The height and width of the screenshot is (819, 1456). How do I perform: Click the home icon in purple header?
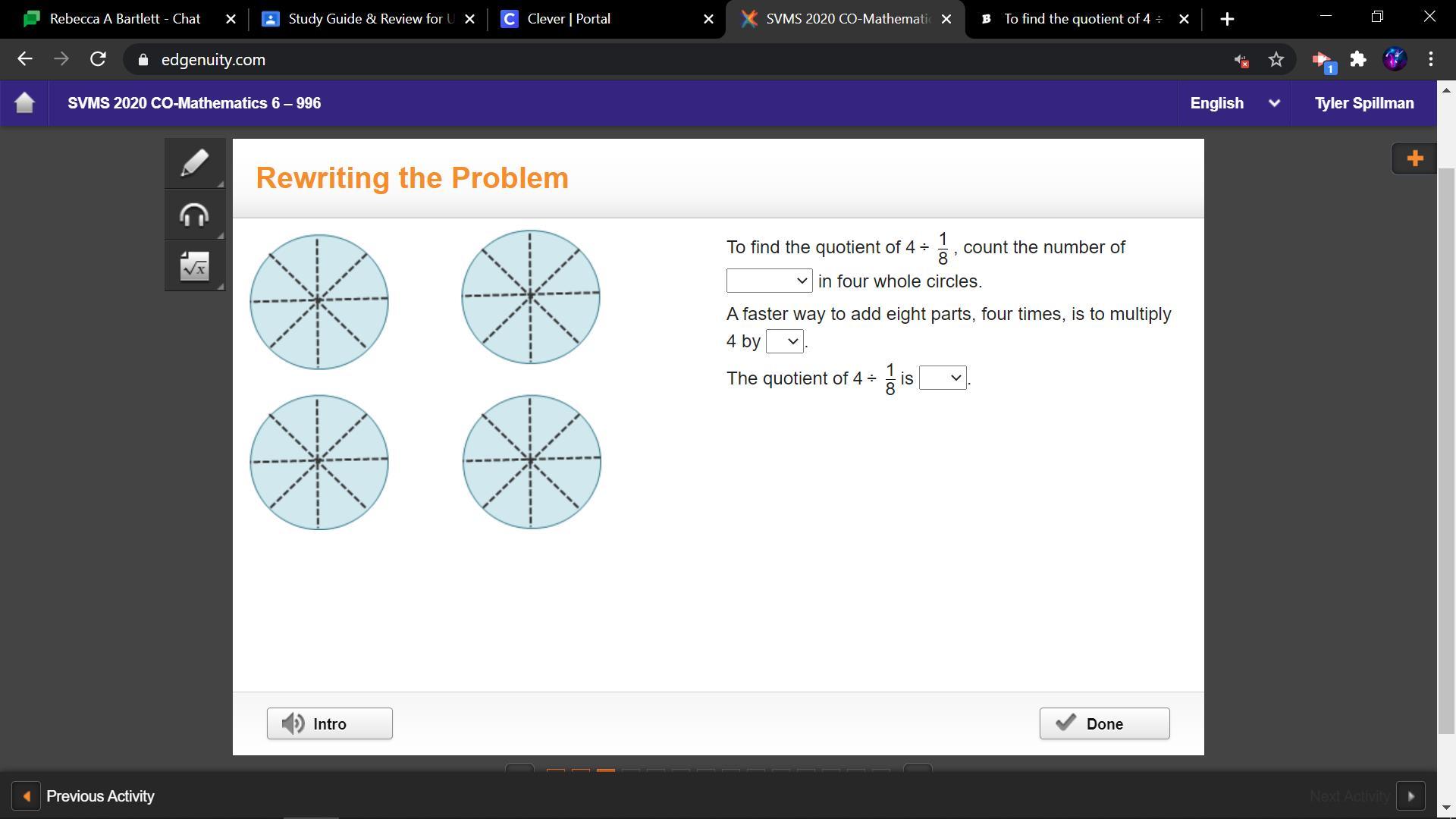click(24, 103)
